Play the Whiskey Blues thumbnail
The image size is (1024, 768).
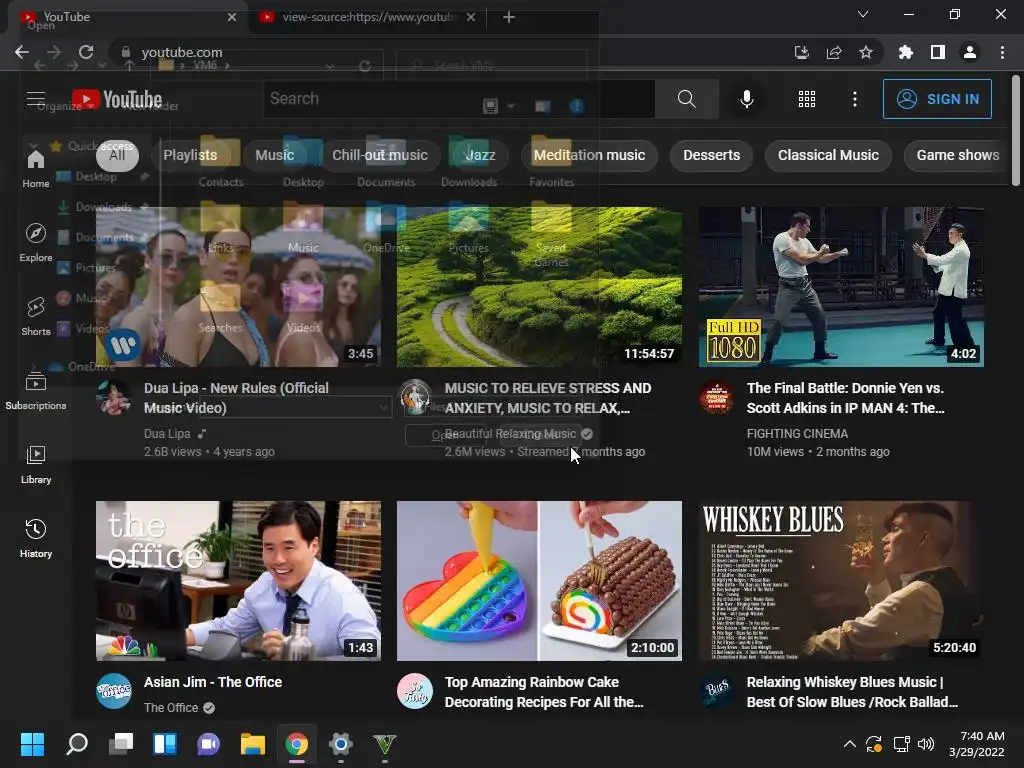click(x=841, y=581)
